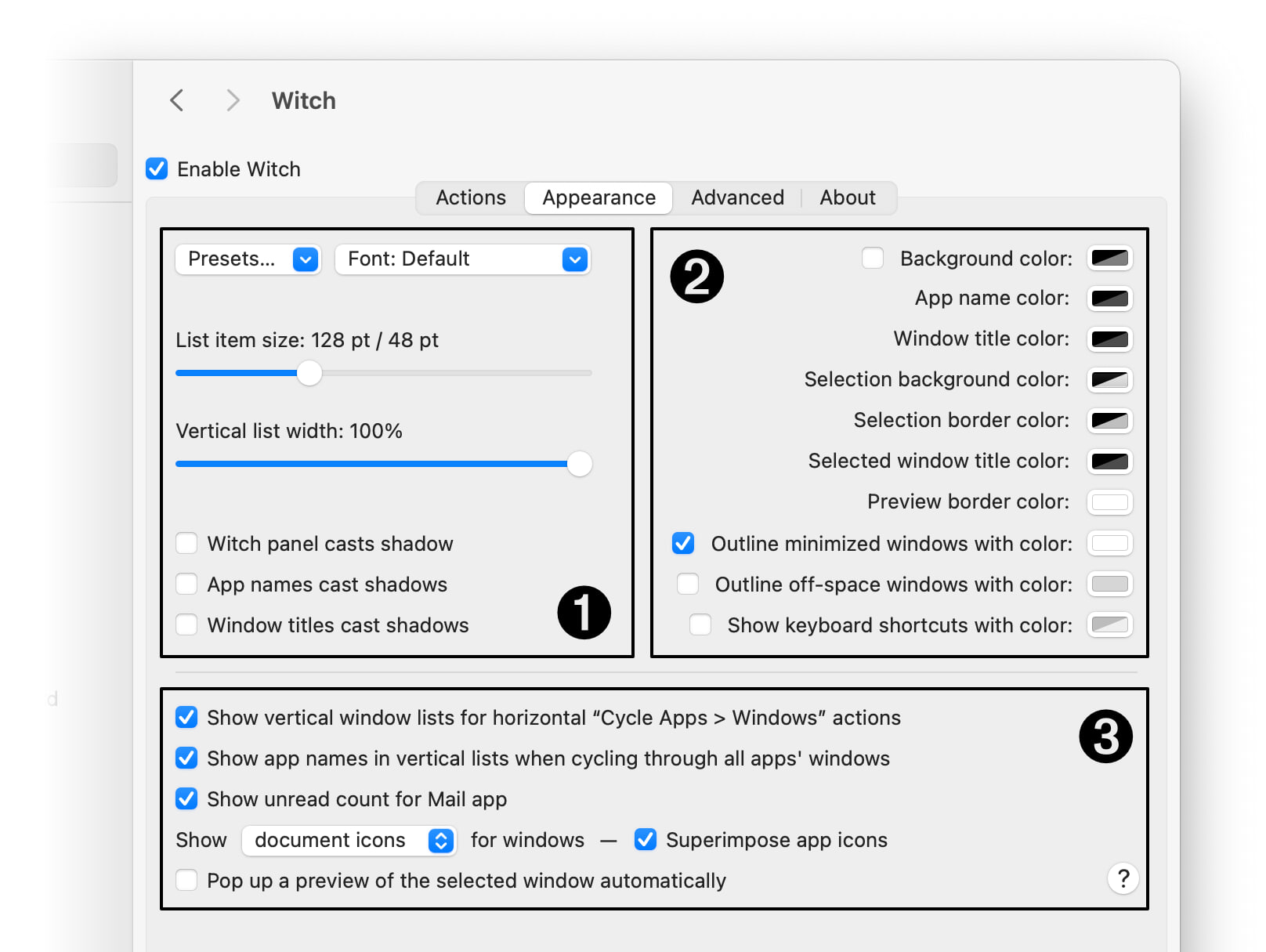
Task: Click the Vertical list width slider
Action: coord(384,464)
